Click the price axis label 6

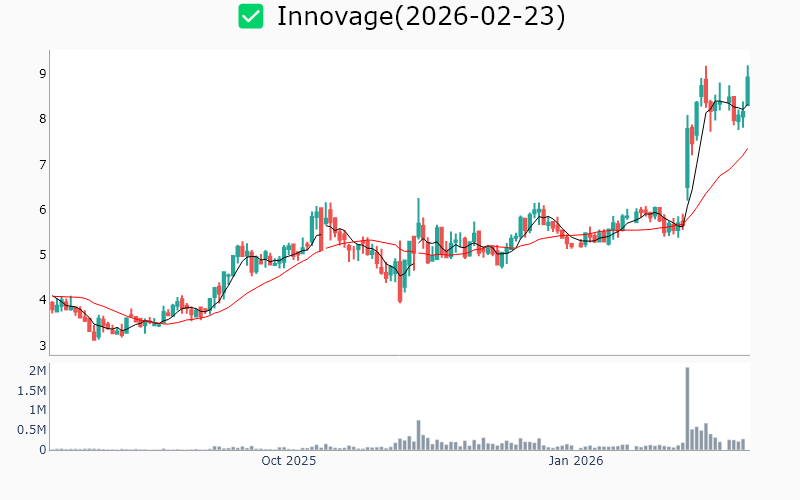(x=41, y=210)
